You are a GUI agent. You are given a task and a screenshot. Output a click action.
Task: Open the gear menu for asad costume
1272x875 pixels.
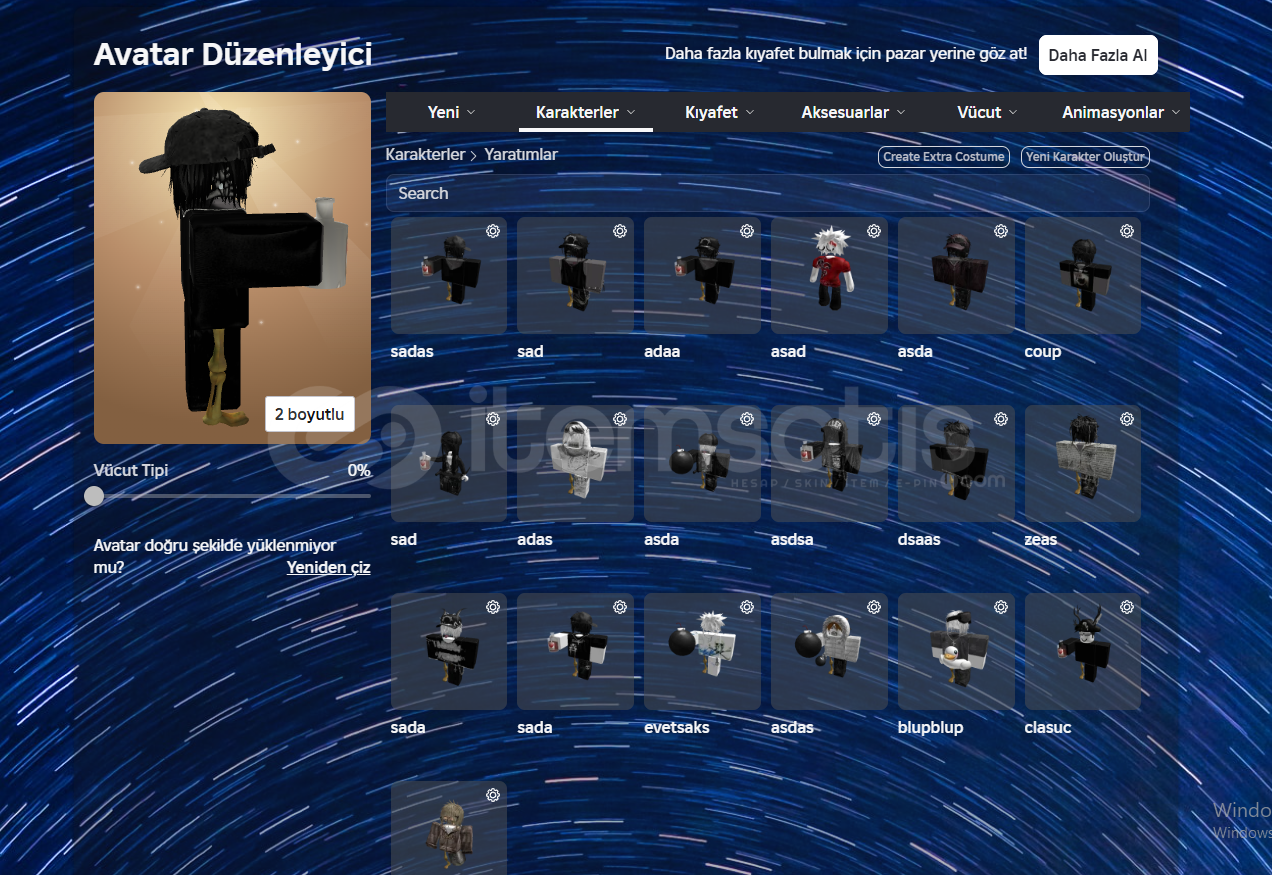(x=874, y=231)
